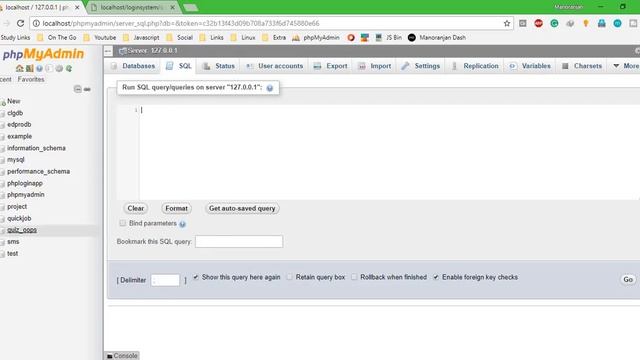Click the orange circular bookmark icon
This screenshot has width=640, height=360.
click(351, 38)
